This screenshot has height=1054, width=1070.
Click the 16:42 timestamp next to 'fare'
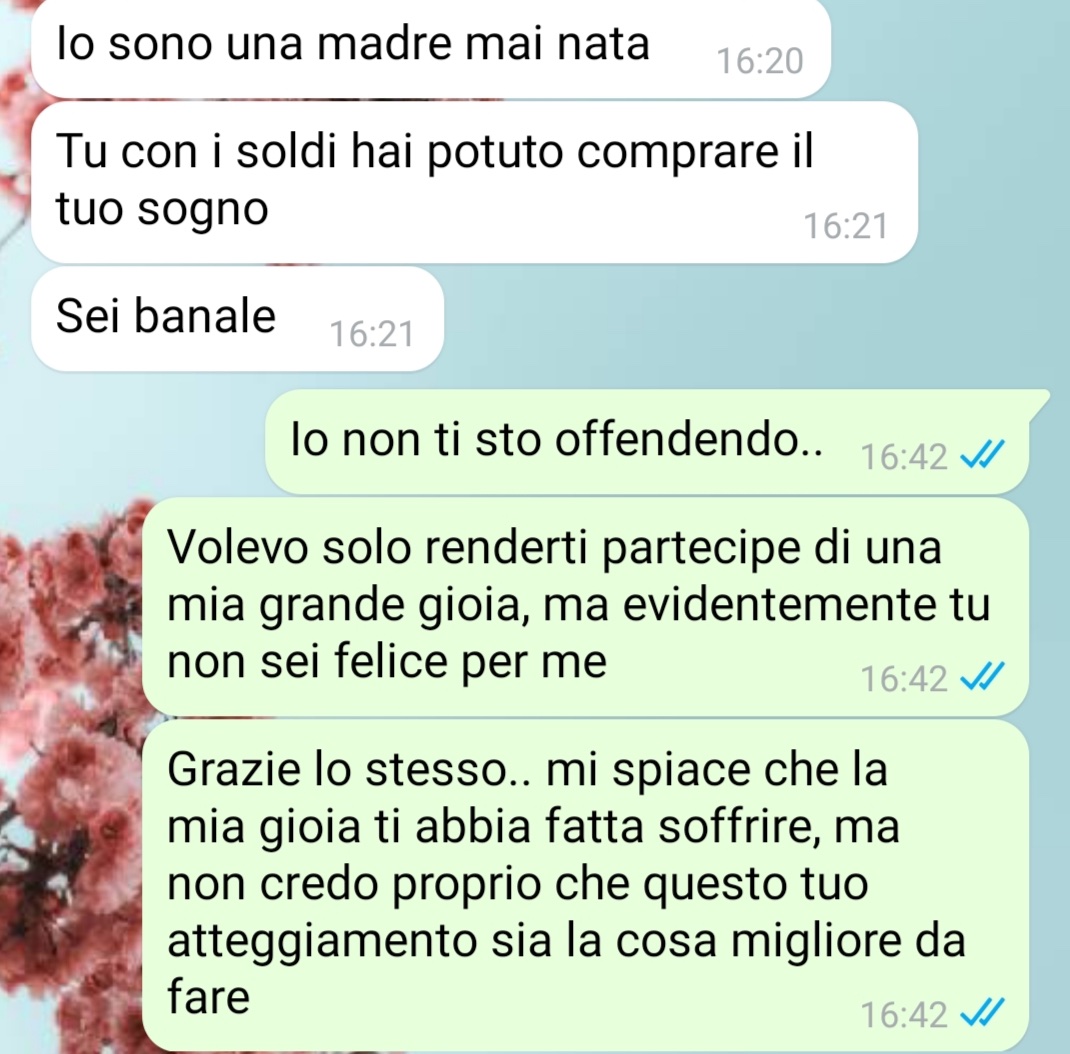pos(904,1014)
